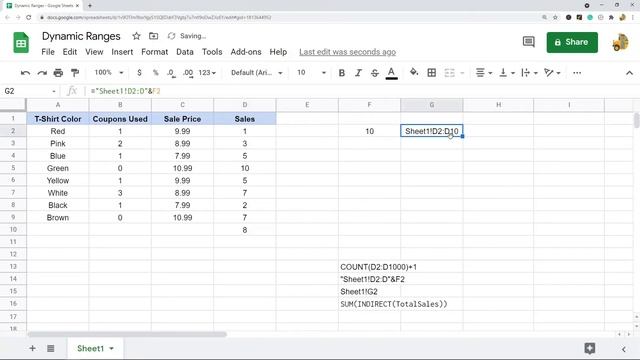Open the zoom 100% dropdown
Viewport: 640px width, 360px height.
[109, 73]
